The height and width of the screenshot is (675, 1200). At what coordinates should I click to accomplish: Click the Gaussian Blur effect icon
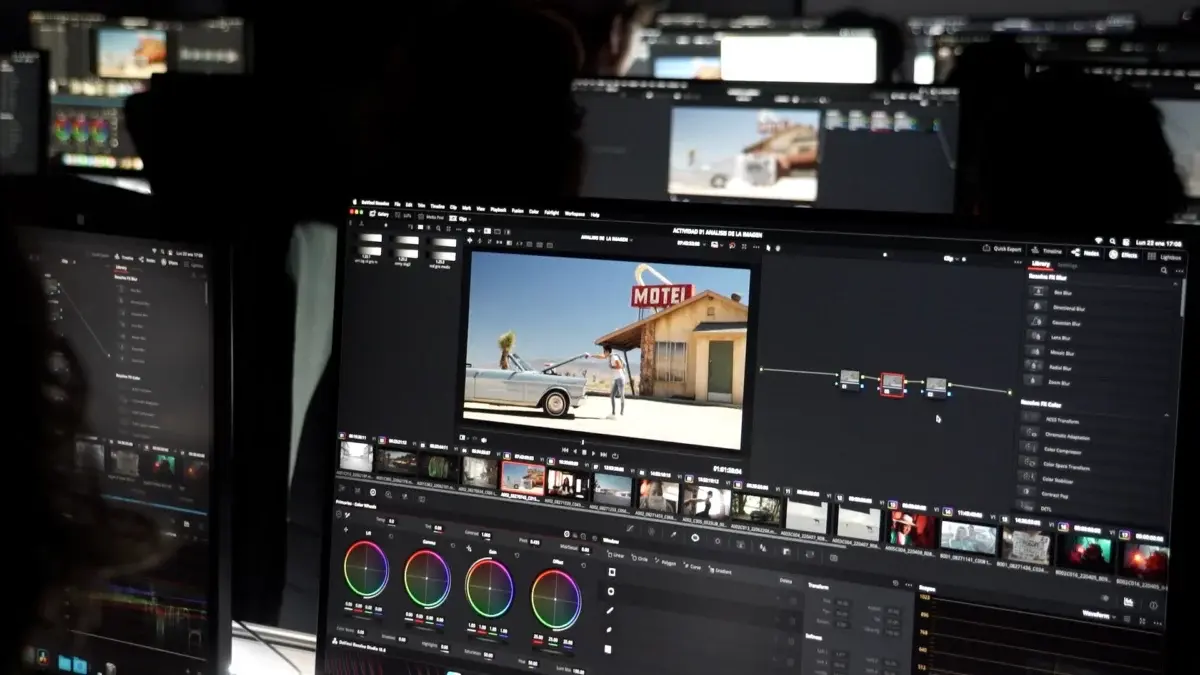pyautogui.click(x=1038, y=321)
